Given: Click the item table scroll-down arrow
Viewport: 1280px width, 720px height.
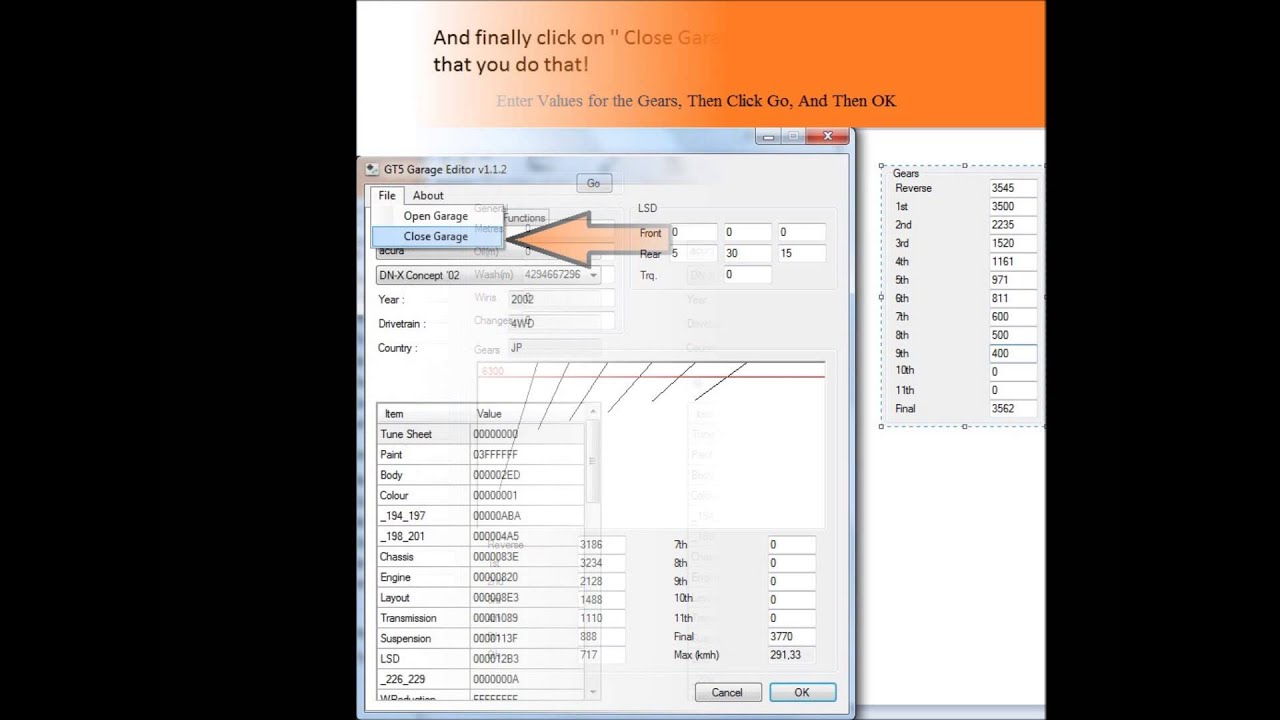Looking at the screenshot, I should pos(592,691).
